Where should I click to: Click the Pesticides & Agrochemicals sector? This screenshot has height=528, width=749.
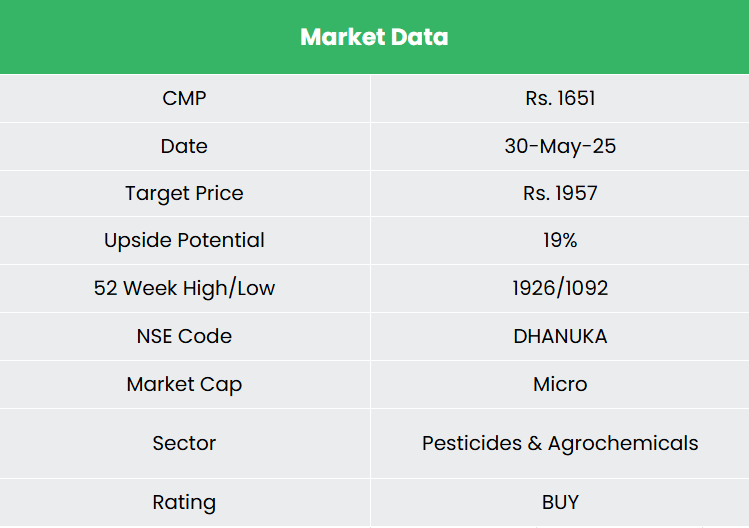560,442
